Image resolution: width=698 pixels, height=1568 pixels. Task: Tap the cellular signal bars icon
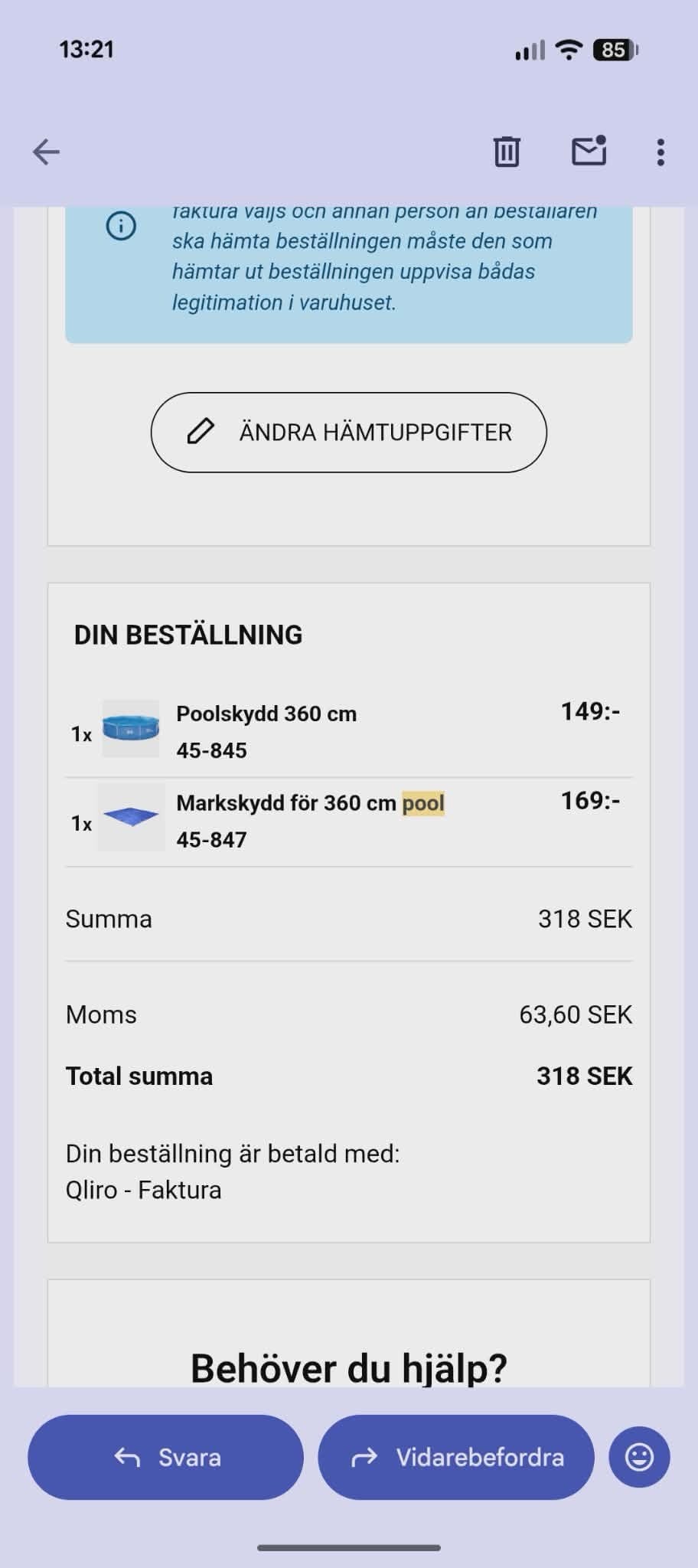530,51
